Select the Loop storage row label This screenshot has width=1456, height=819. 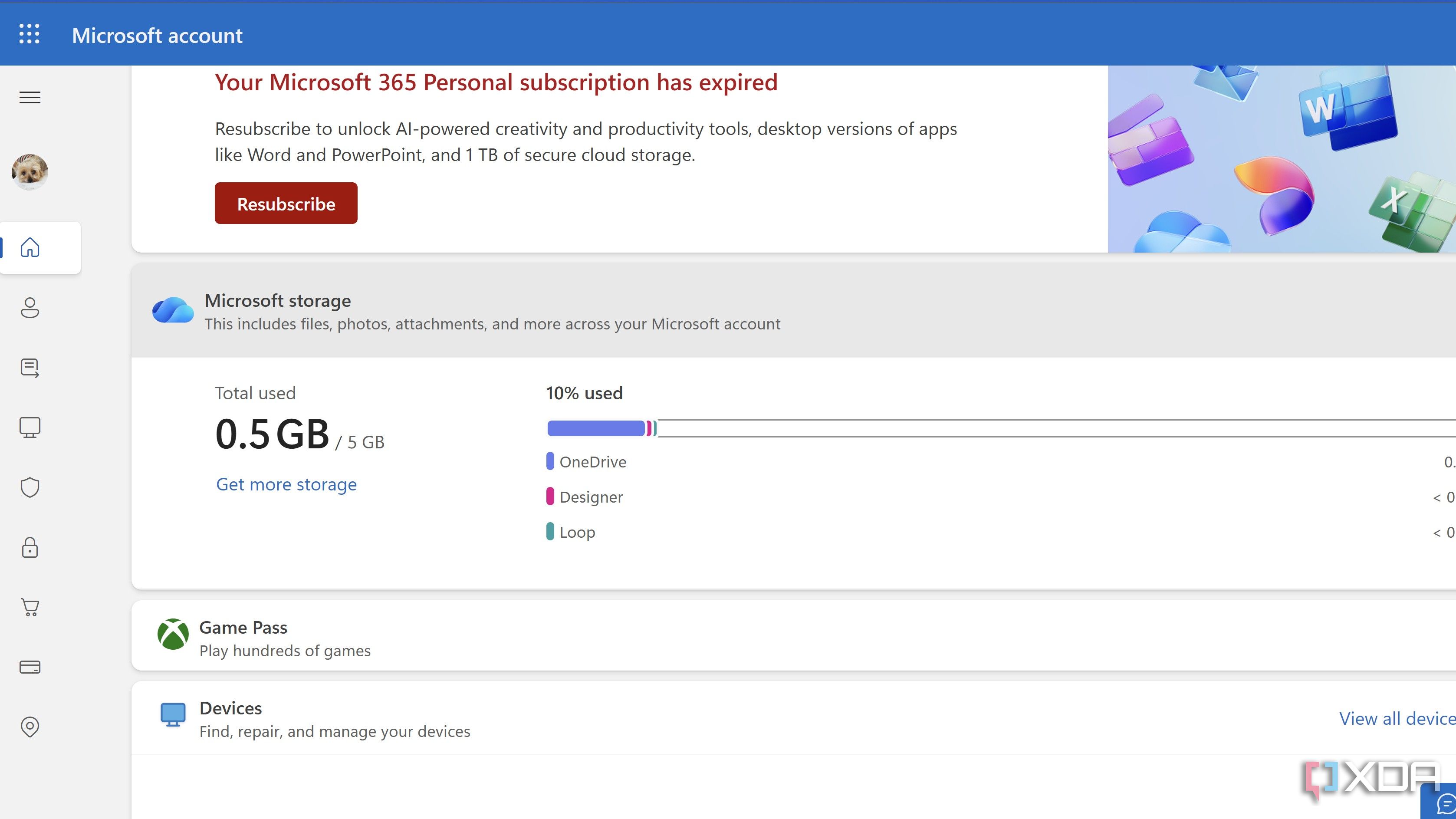coord(577,533)
